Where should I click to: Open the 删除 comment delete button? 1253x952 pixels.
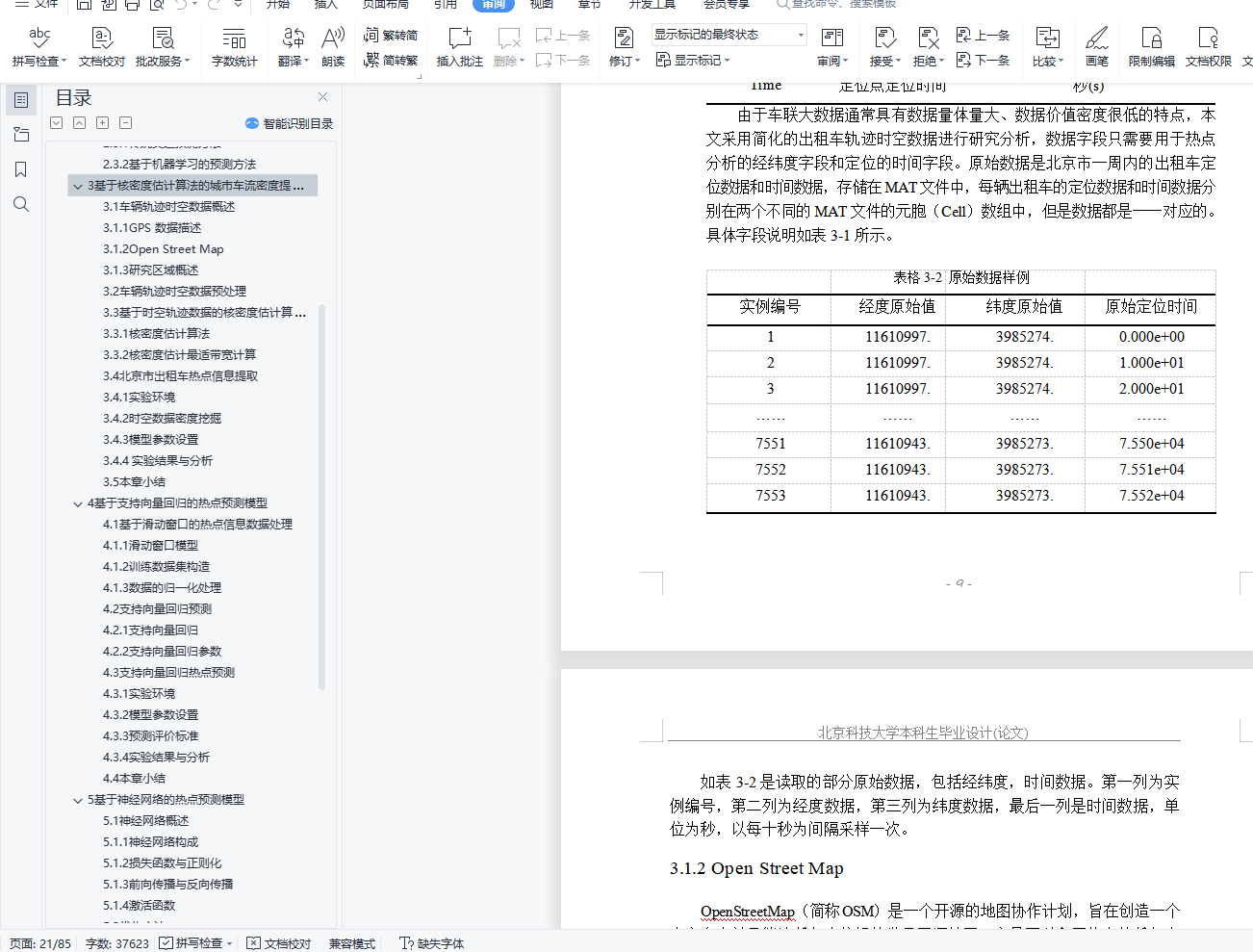(509, 46)
